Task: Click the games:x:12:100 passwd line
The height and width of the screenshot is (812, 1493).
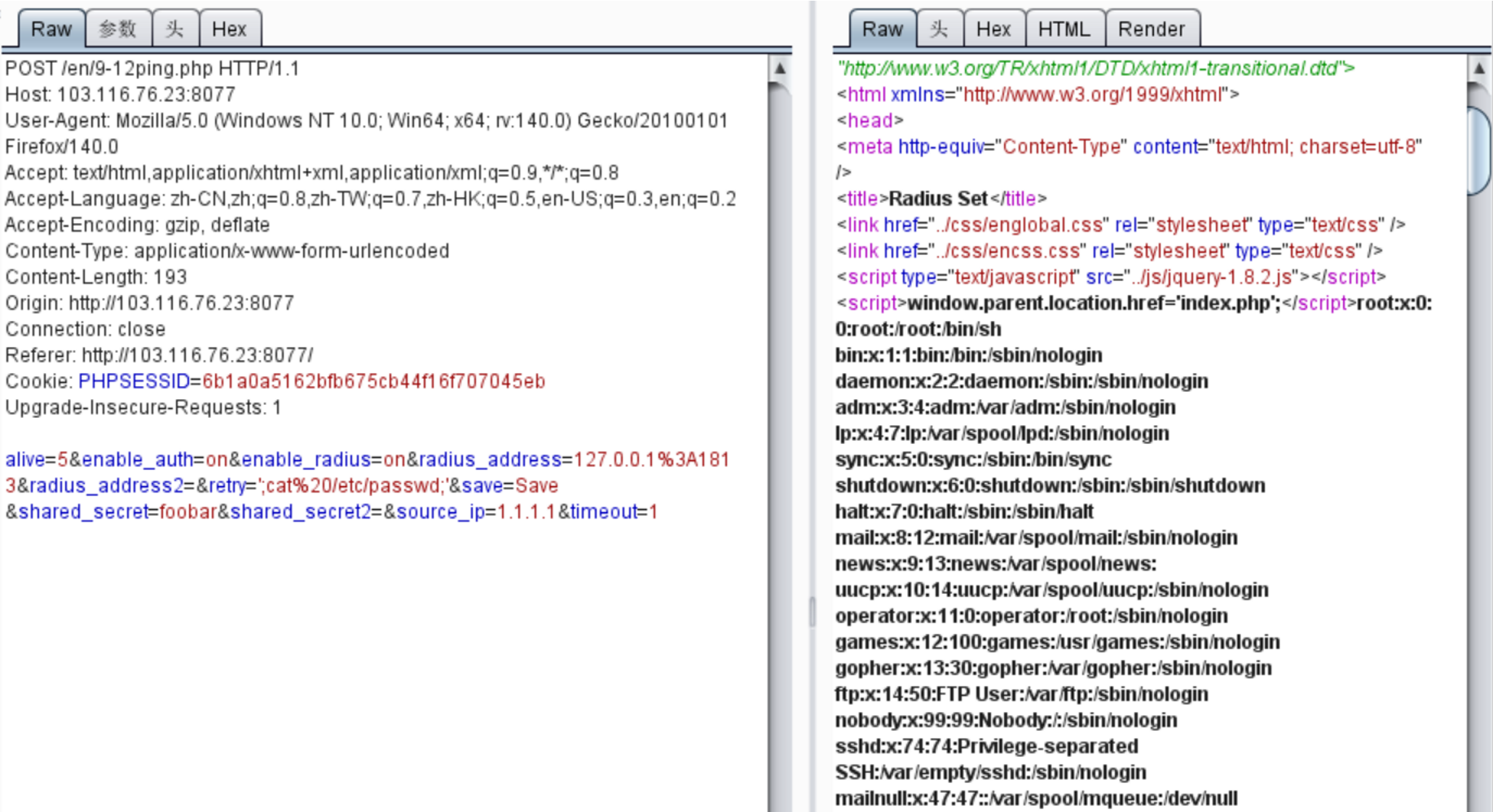Action: 1058,643
